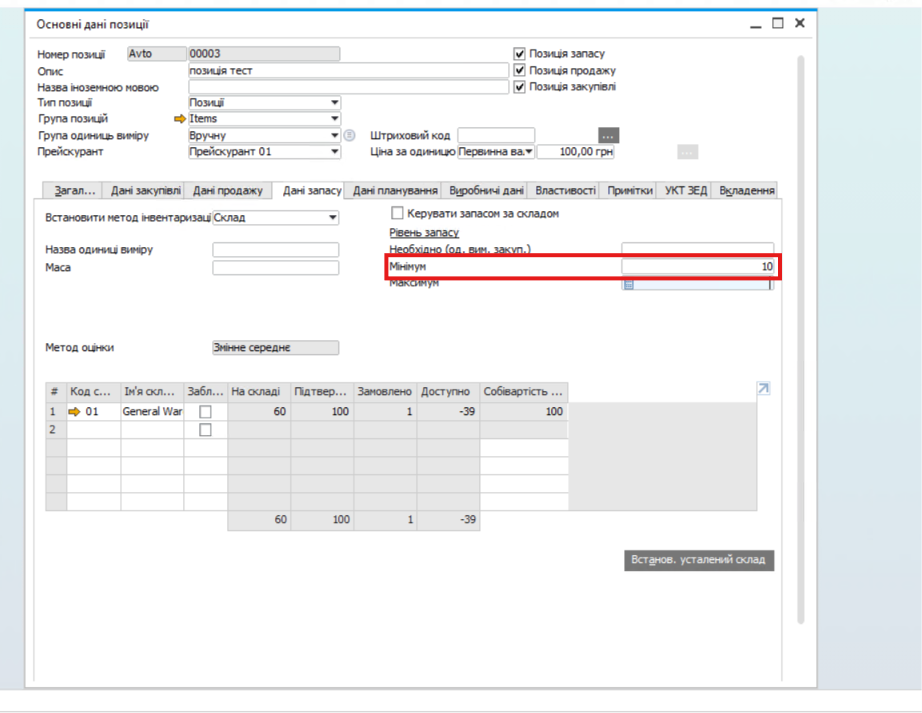The height and width of the screenshot is (713, 922).
Task: Check the Забл. box for warehouse 01
Action: [x=205, y=411]
